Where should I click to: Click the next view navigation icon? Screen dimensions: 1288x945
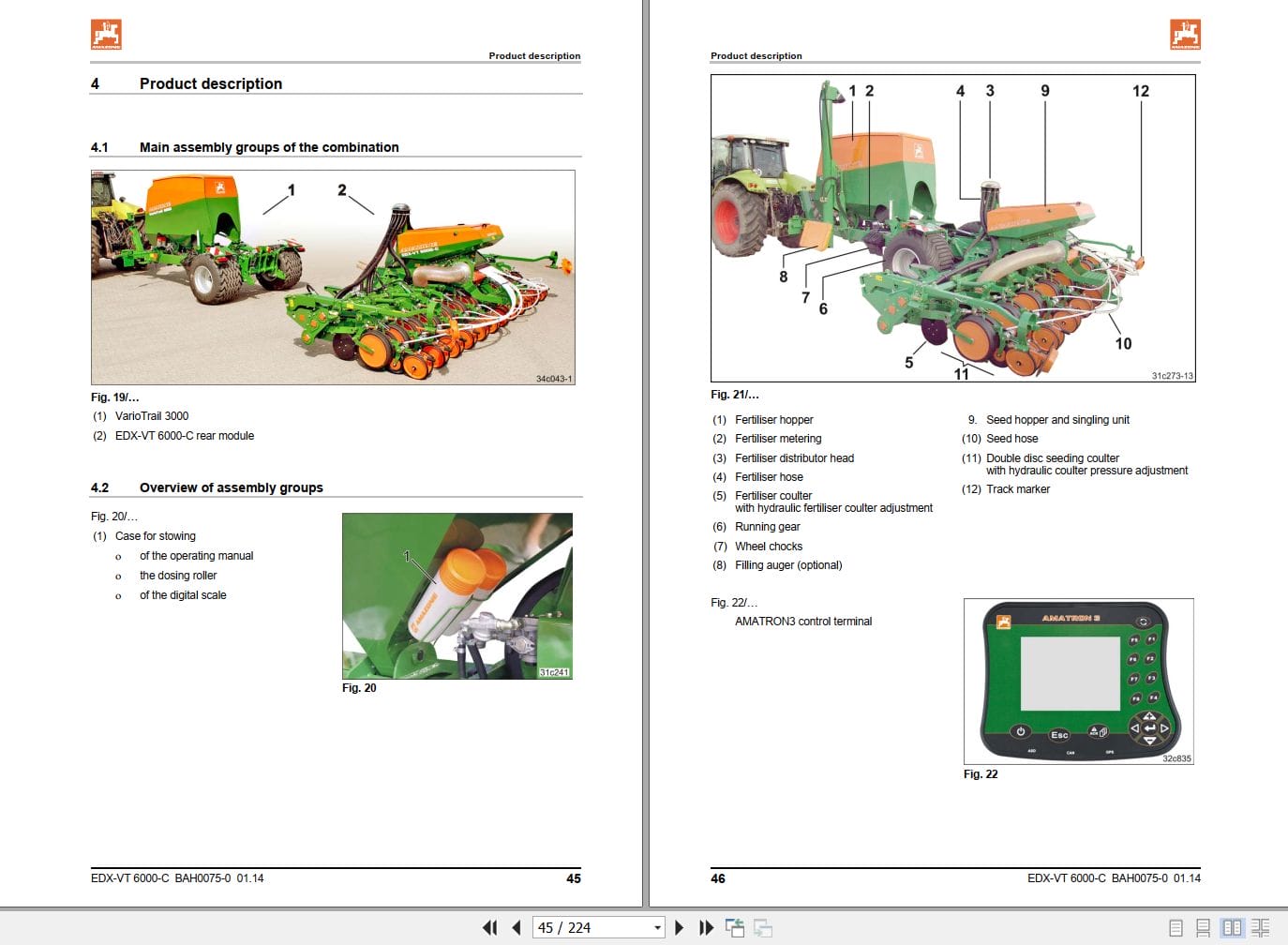763,927
